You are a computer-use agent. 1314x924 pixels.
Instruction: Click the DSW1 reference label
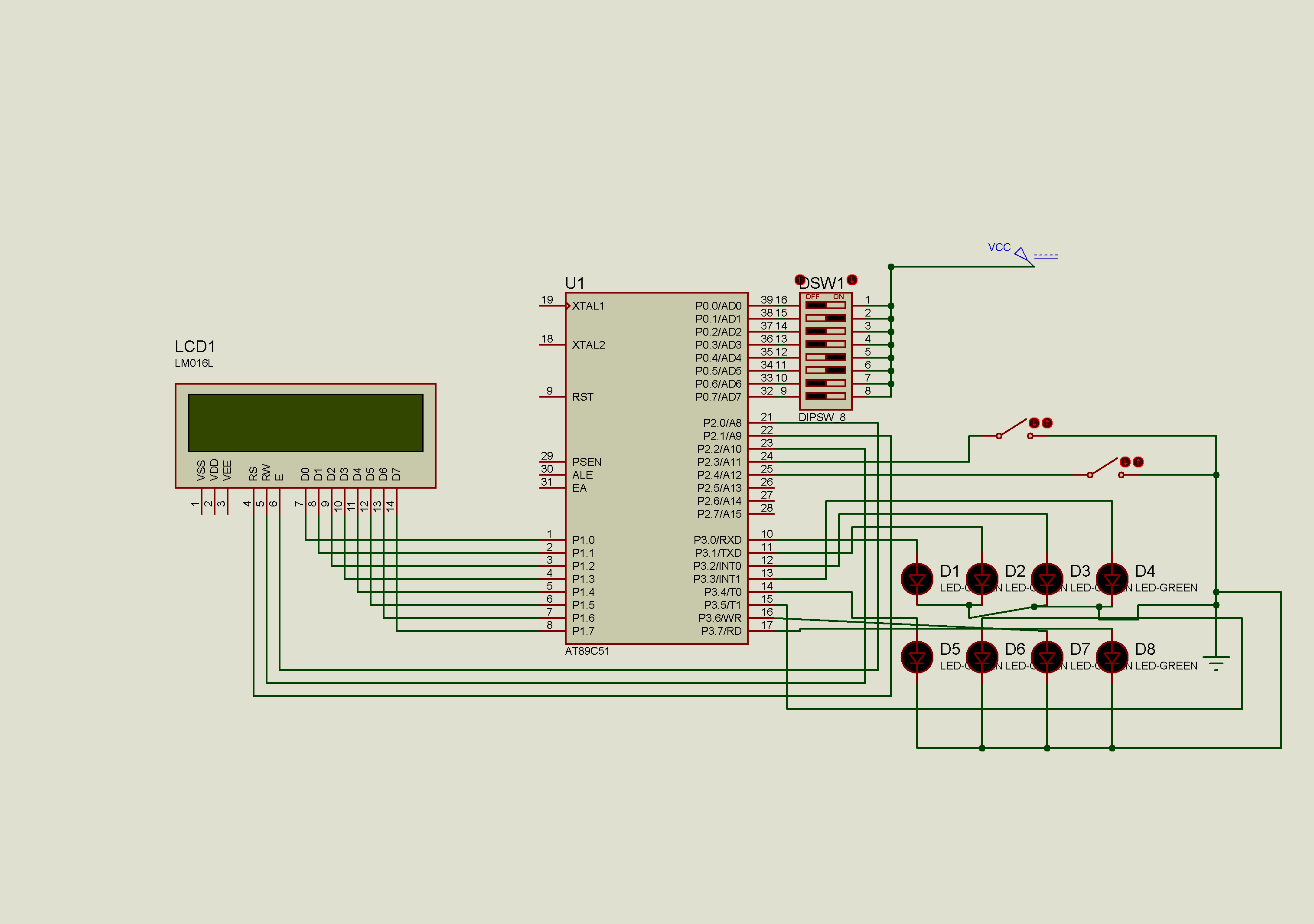tap(822, 283)
